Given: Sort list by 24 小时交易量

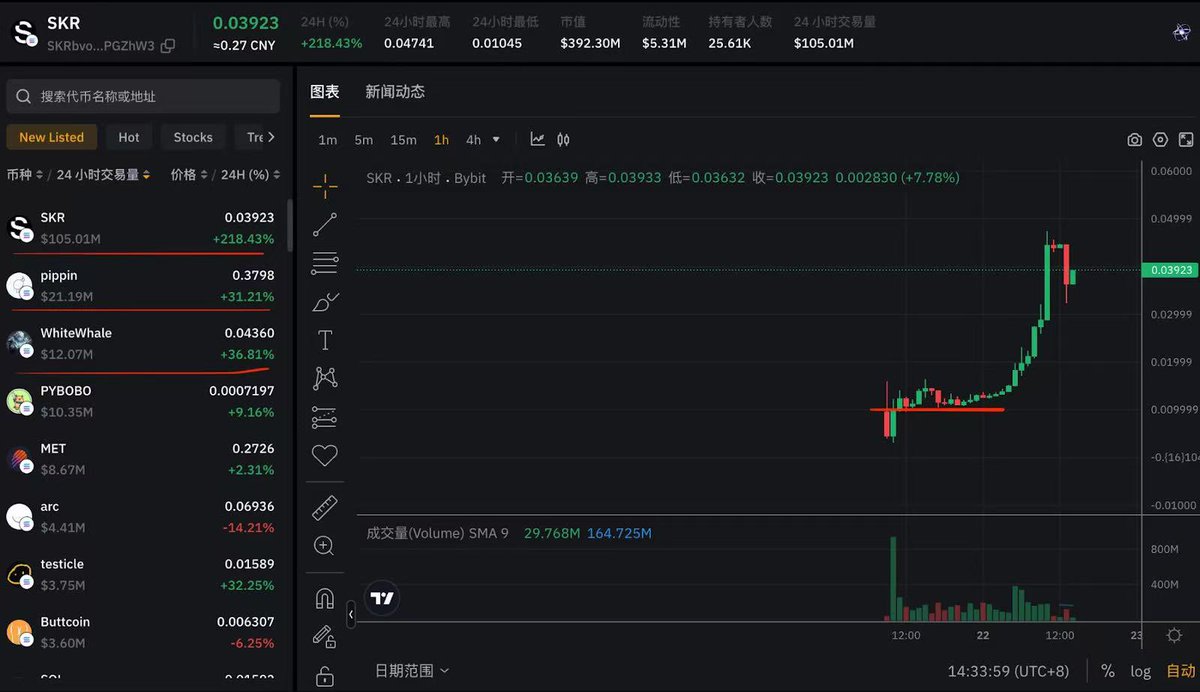Looking at the screenshot, I should click(103, 175).
